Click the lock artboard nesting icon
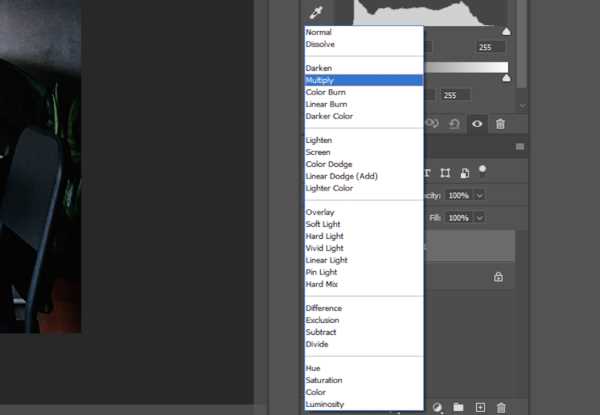The image size is (600, 415). [x=445, y=173]
